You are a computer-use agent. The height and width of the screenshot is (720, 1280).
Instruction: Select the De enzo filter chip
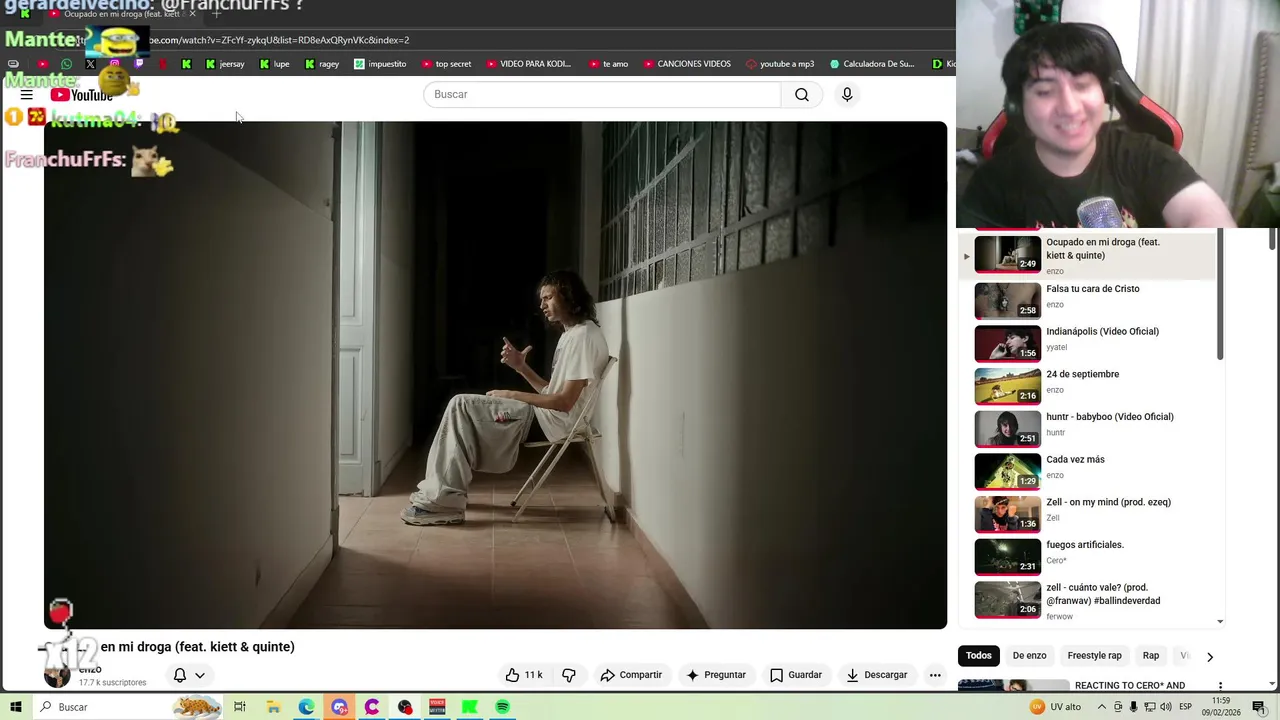[x=1029, y=656]
